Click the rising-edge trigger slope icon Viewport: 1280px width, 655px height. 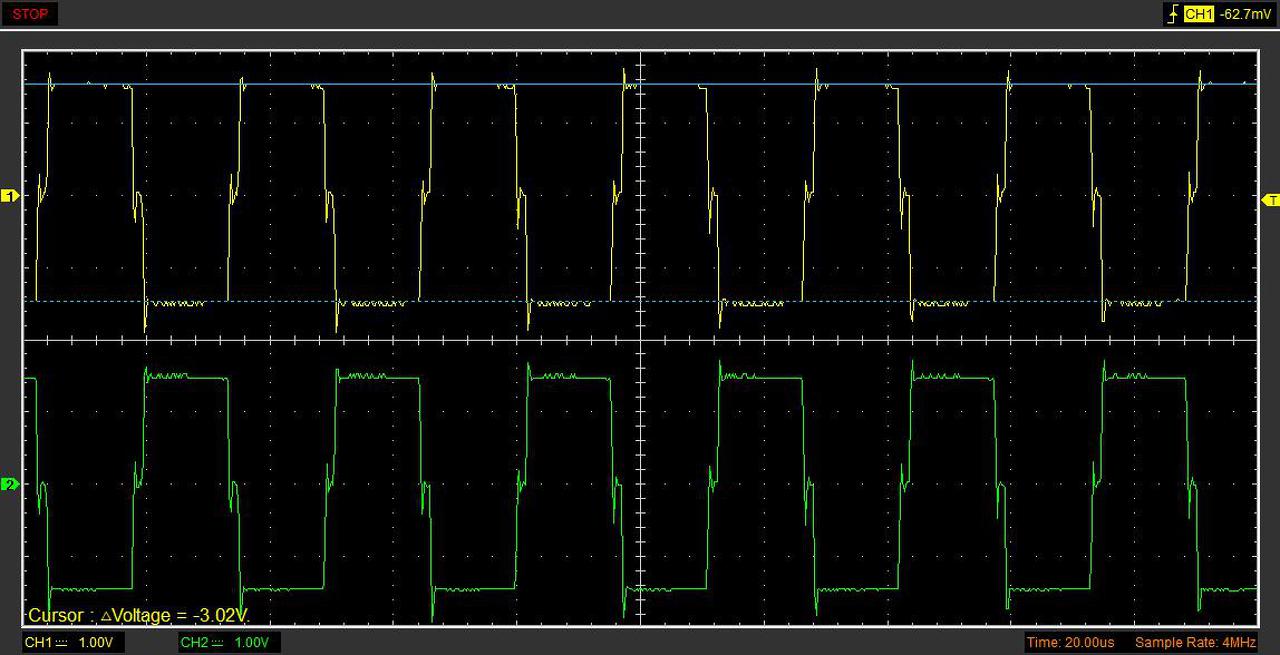pyautogui.click(x=1172, y=14)
